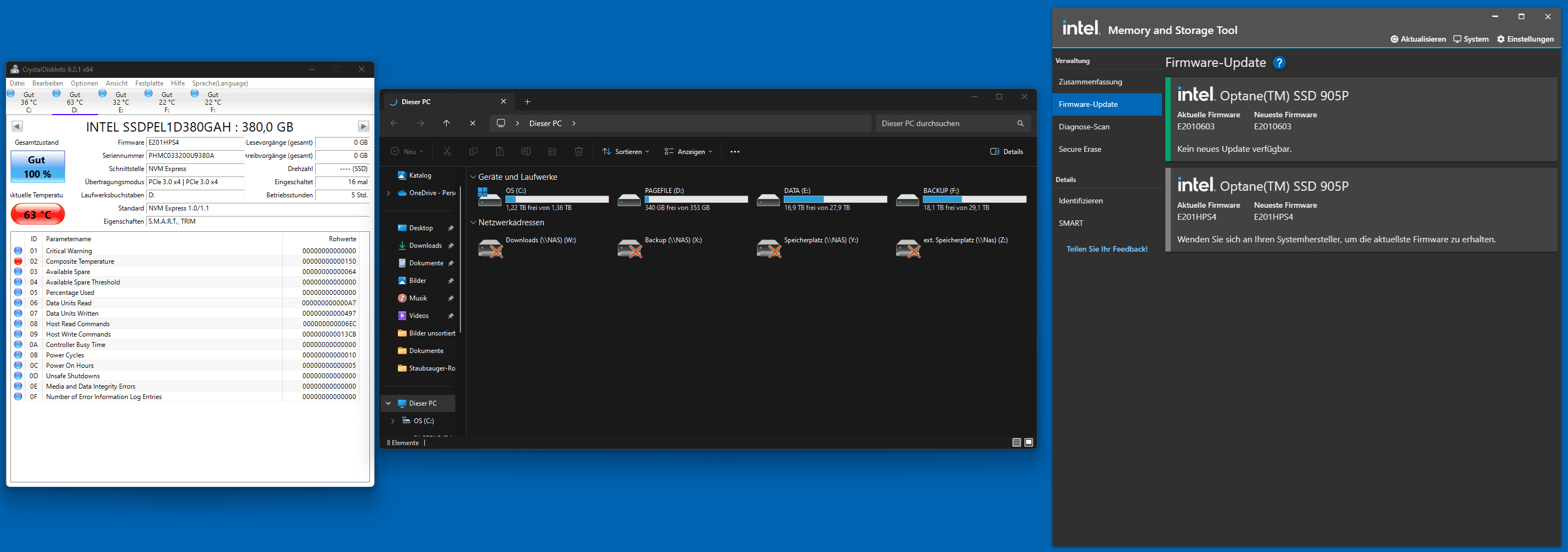Click System in Intel tool header

coord(1470,39)
